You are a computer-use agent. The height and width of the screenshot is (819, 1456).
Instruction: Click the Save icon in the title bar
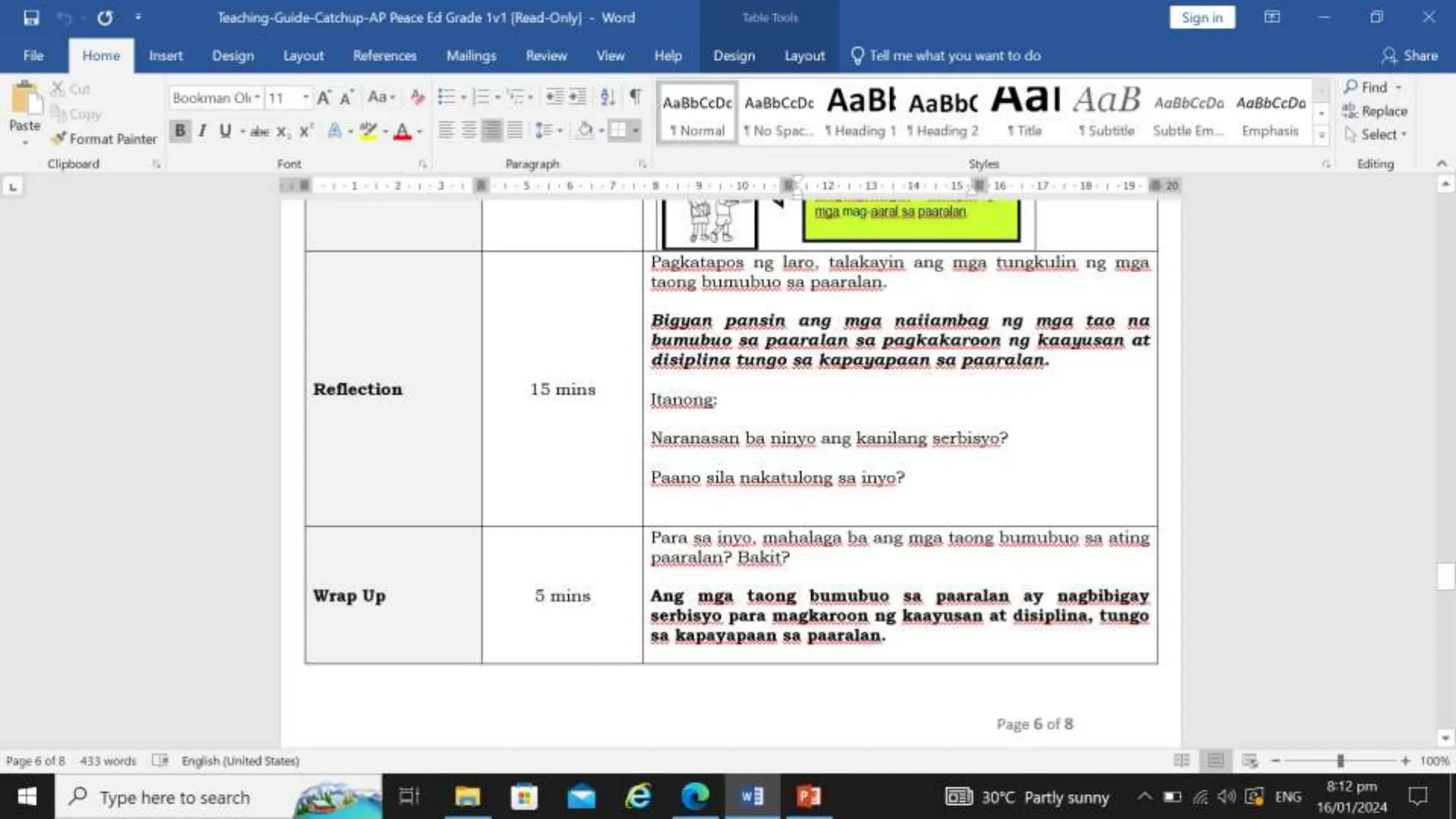tap(31, 18)
